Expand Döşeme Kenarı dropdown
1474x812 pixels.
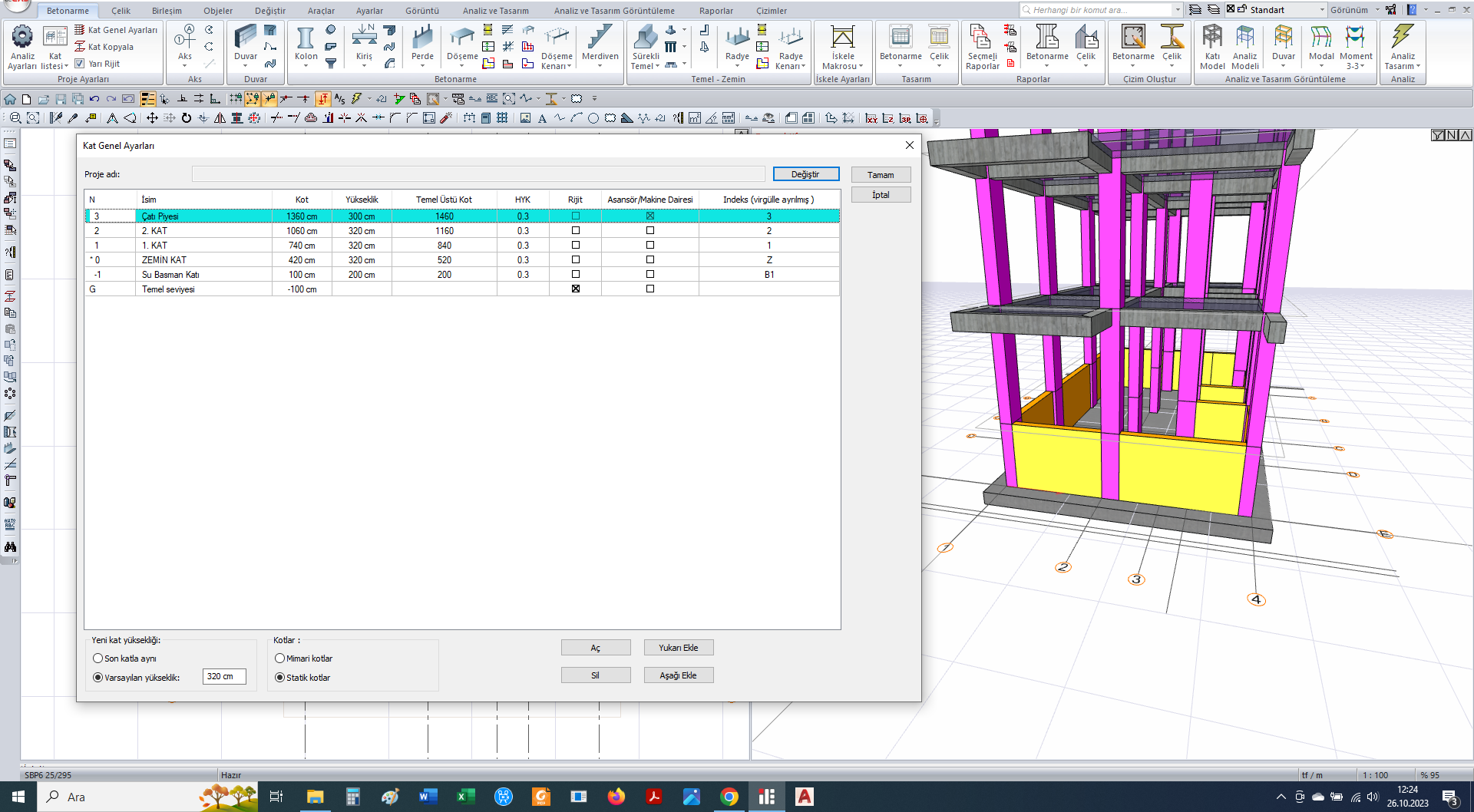[570, 67]
